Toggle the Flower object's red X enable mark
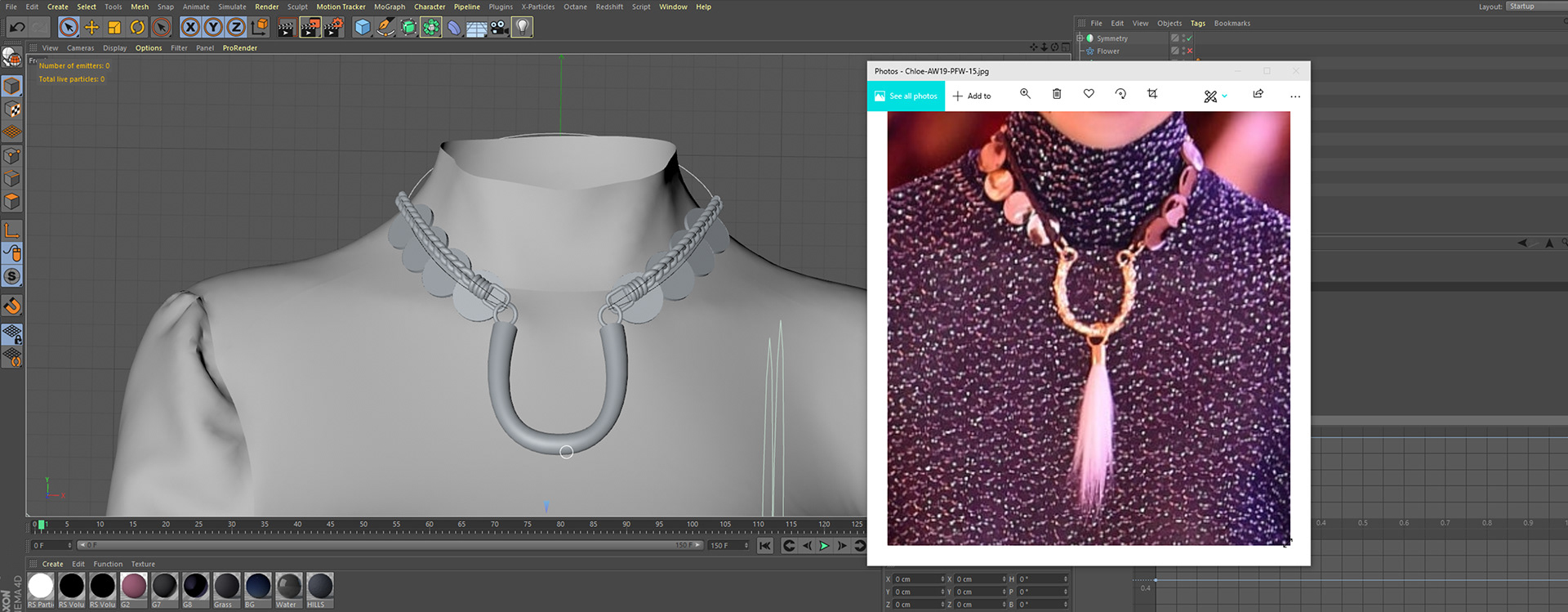Viewport: 1568px width, 612px height. pos(1190,51)
